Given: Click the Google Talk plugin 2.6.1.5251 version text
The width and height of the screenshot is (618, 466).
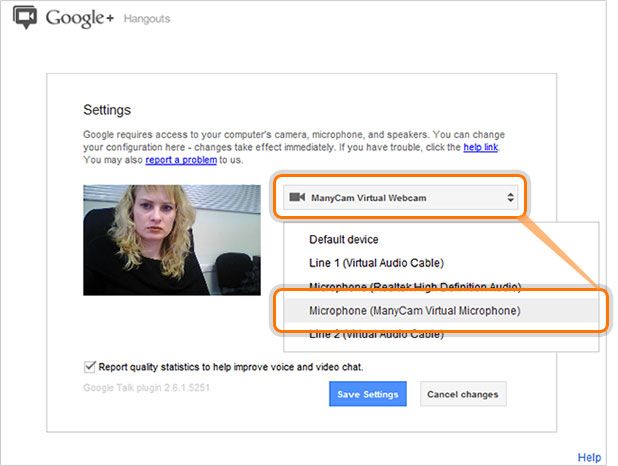Looking at the screenshot, I should (146, 388).
